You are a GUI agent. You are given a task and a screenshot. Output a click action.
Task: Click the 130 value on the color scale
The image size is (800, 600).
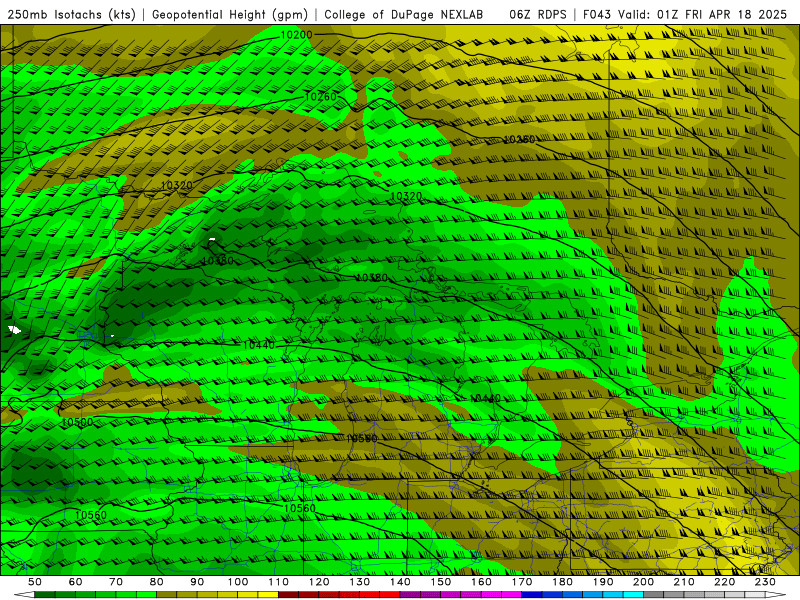pos(360,582)
